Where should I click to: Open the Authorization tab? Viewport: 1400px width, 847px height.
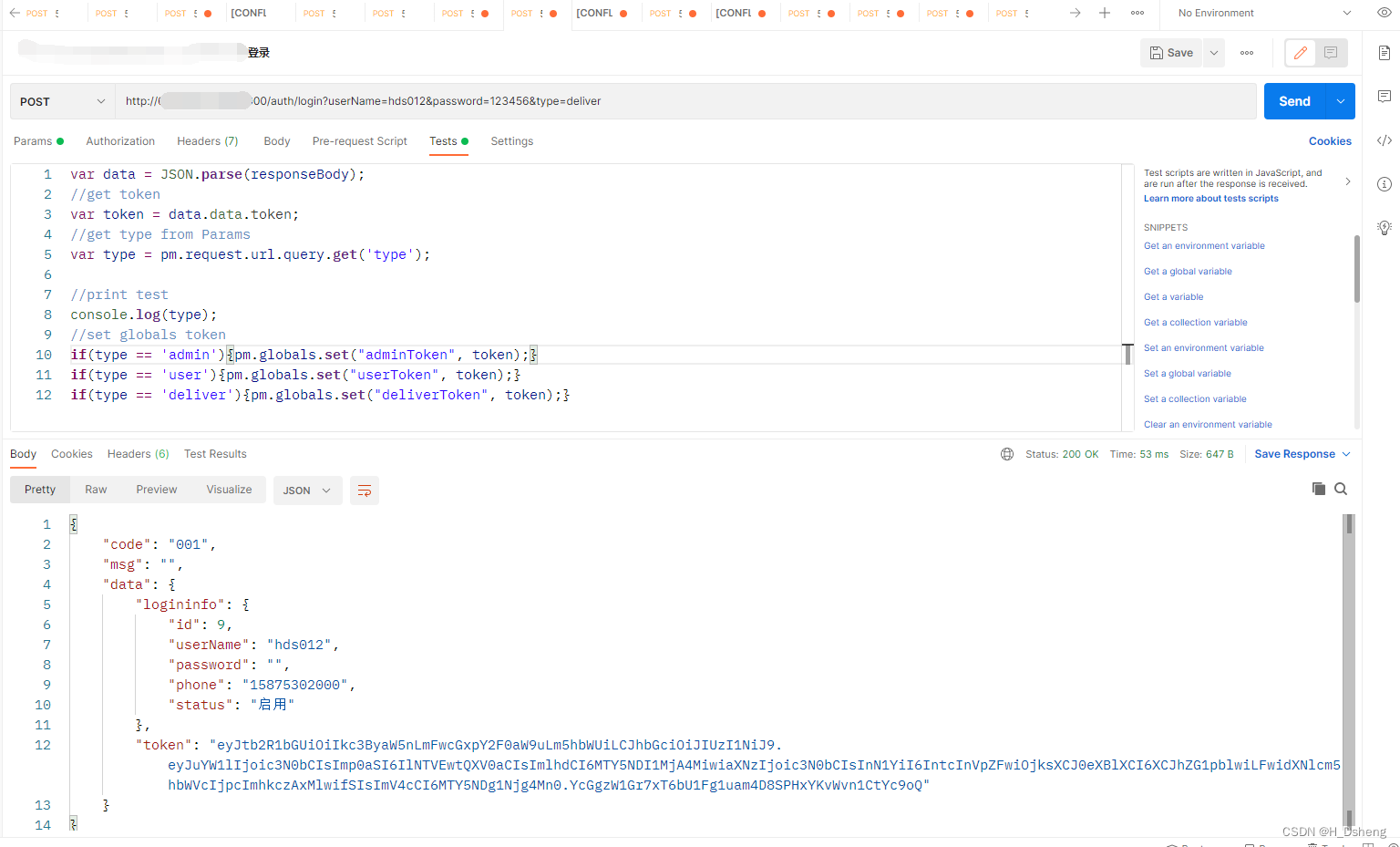(x=120, y=141)
